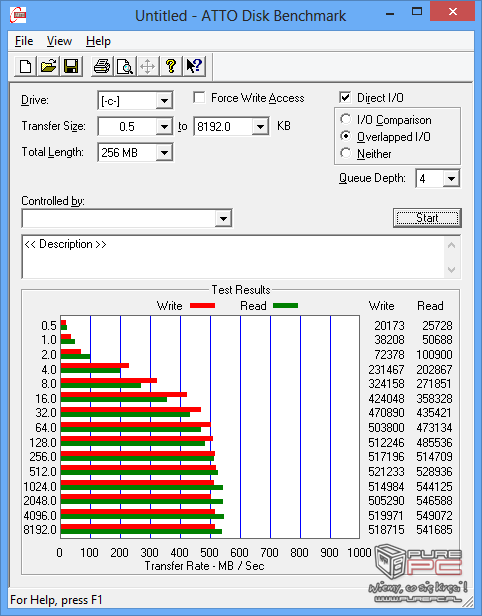Click inside the Description text box
The height and width of the screenshot is (616, 482).
pos(234,257)
